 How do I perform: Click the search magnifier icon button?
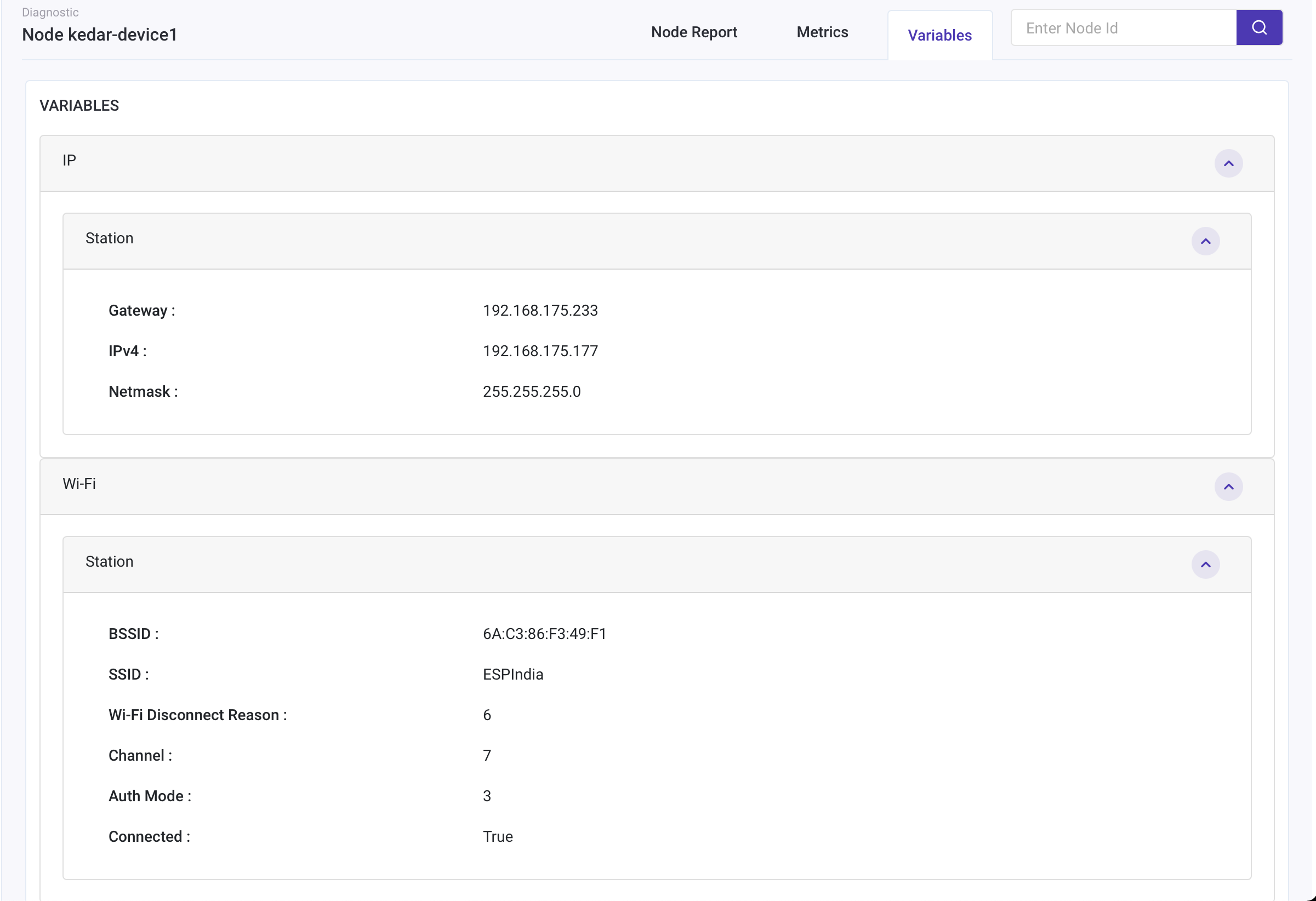[1258, 28]
